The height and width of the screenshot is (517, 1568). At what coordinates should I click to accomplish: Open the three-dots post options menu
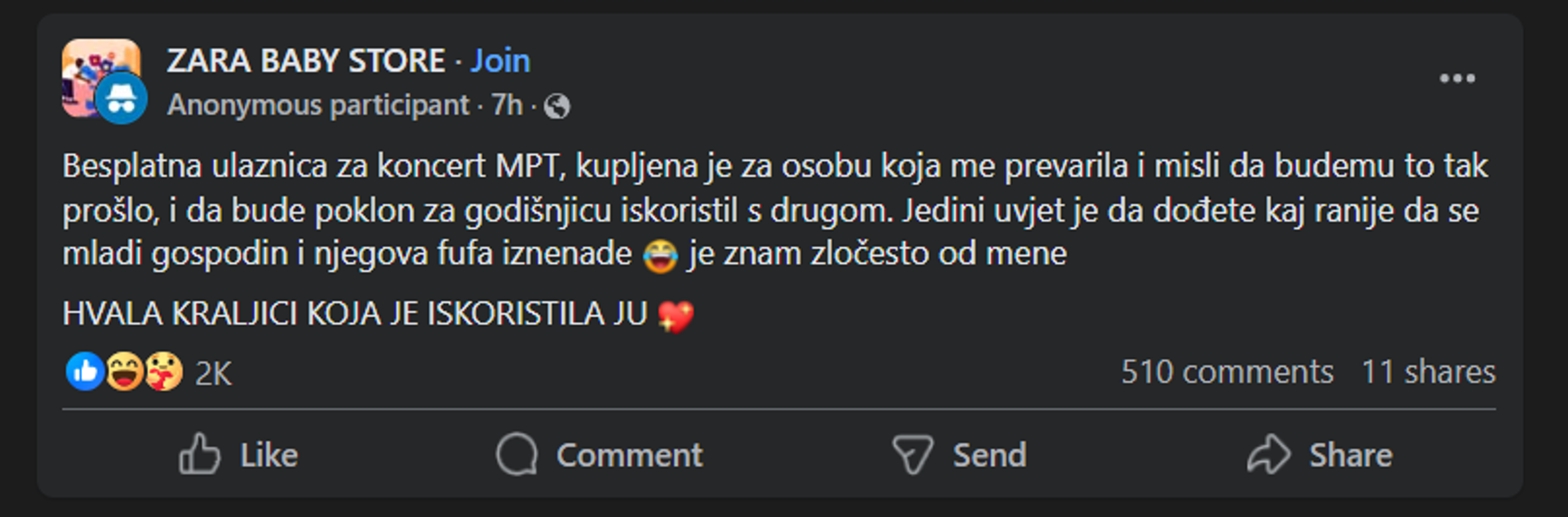1457,78
